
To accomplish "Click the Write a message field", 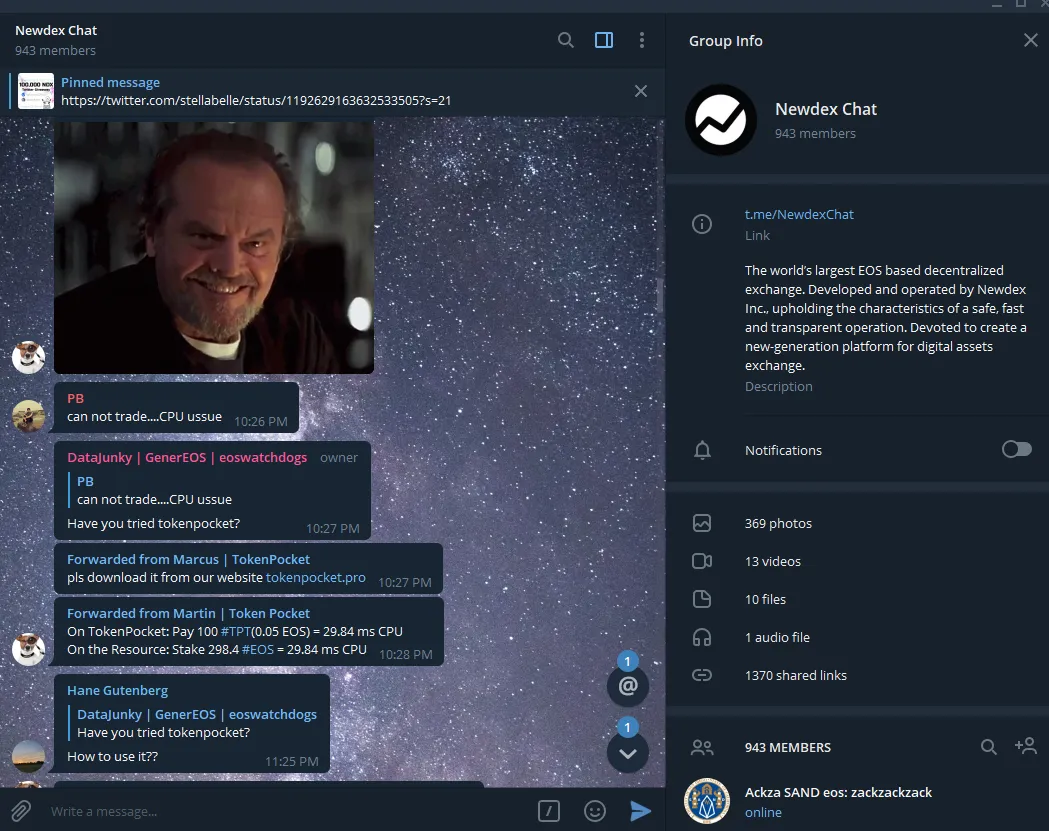I will tap(288, 811).
